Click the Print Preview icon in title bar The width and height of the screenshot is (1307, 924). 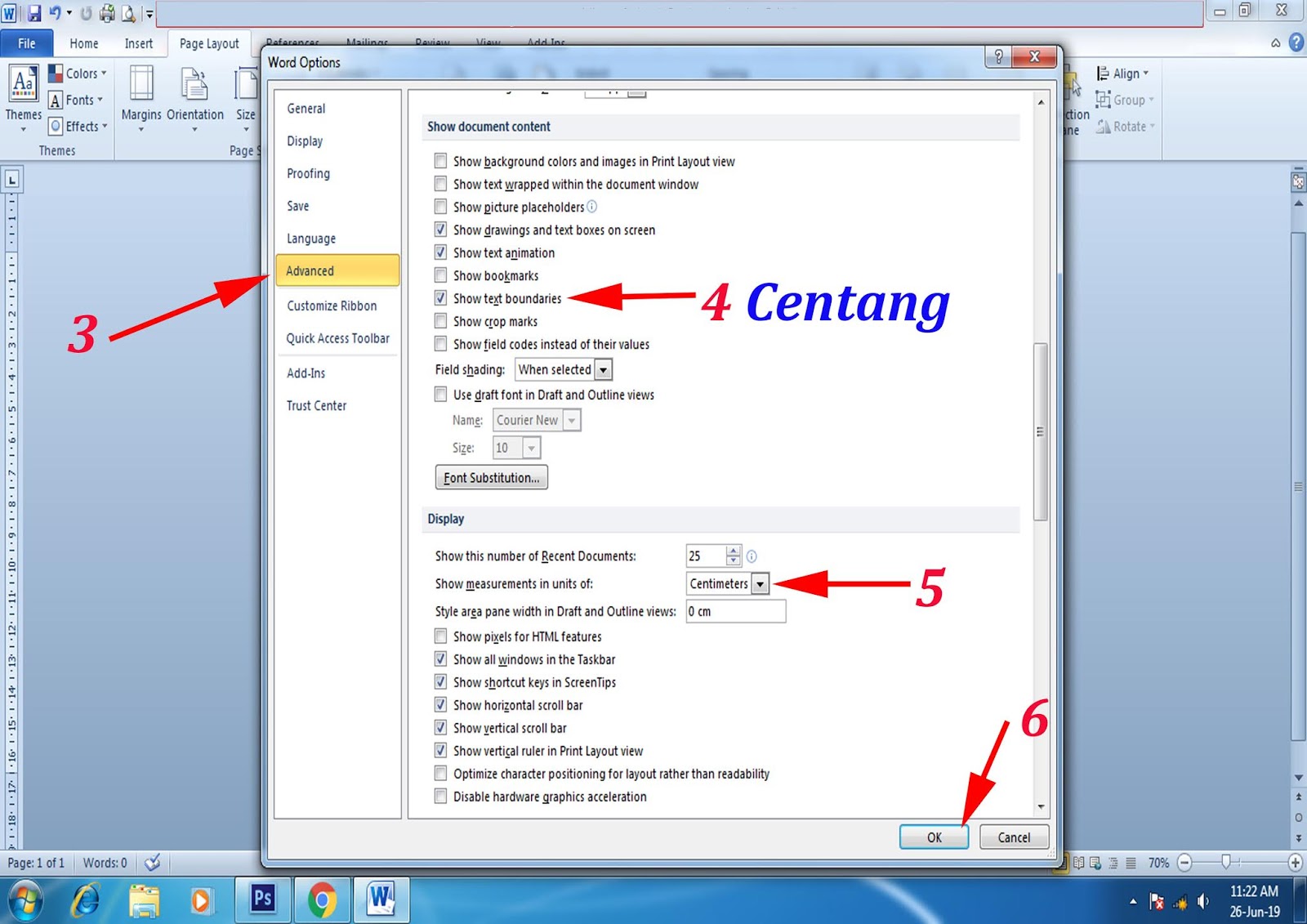[129, 13]
